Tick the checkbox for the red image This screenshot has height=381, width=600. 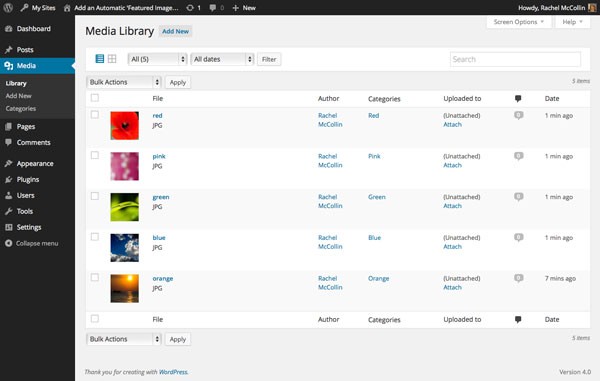coord(95,115)
